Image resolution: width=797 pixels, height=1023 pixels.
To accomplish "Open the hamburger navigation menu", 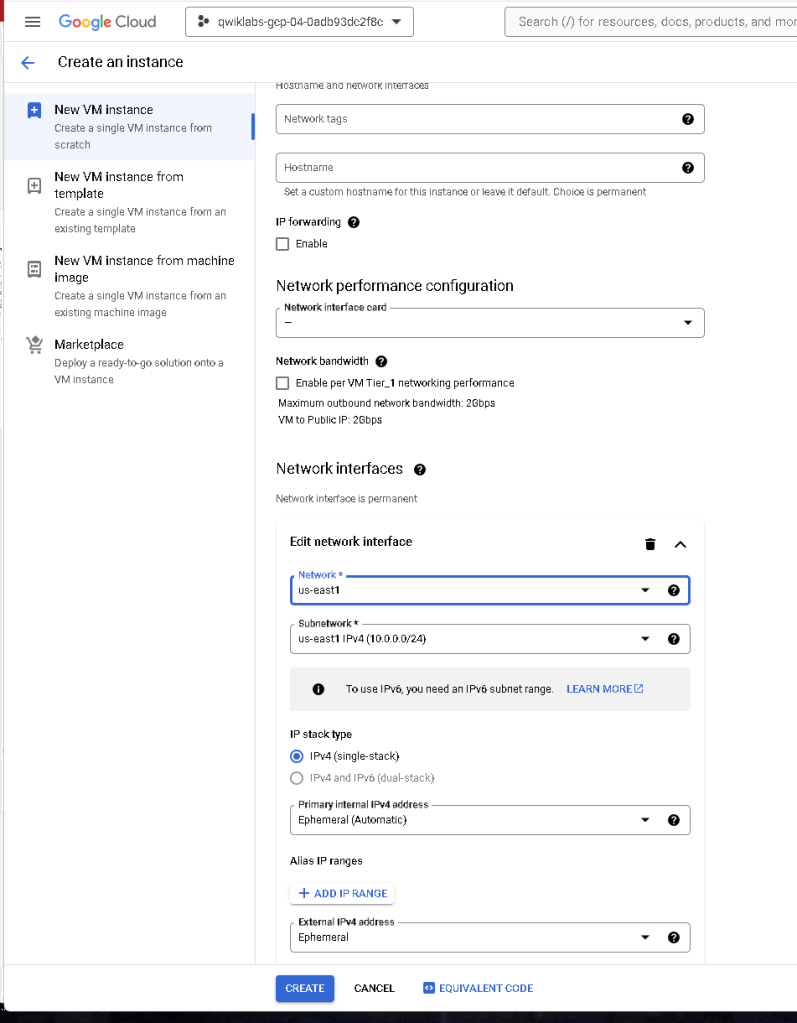I will tap(32, 22).
